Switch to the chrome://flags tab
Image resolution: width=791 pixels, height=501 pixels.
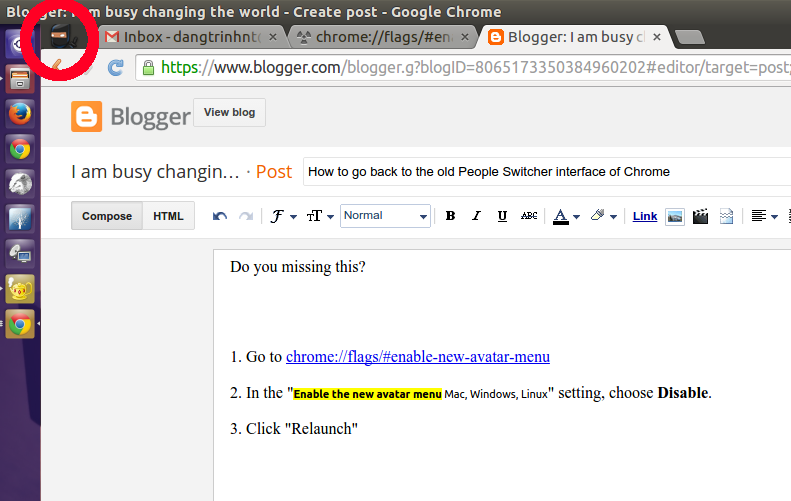pos(383,37)
